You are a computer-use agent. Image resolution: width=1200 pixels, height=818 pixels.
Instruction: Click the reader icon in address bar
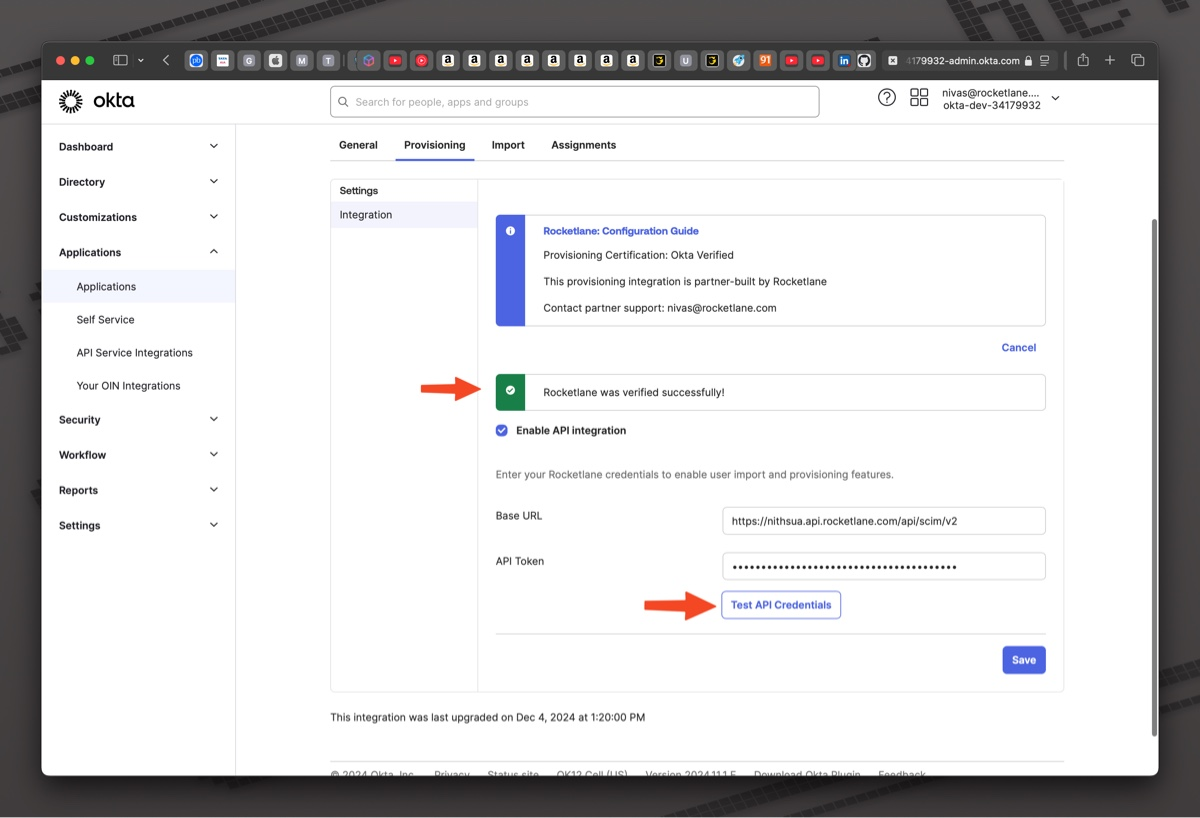(1045, 61)
